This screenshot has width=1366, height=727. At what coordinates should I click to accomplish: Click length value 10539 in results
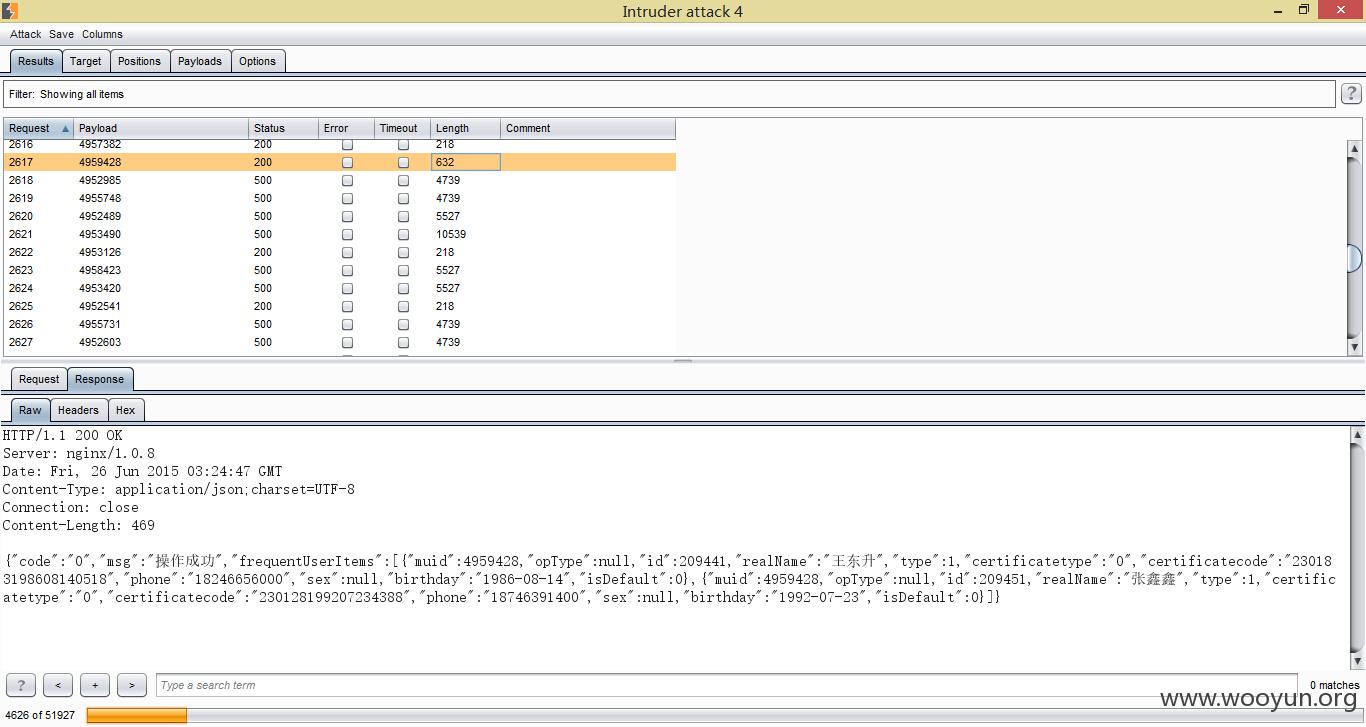451,234
